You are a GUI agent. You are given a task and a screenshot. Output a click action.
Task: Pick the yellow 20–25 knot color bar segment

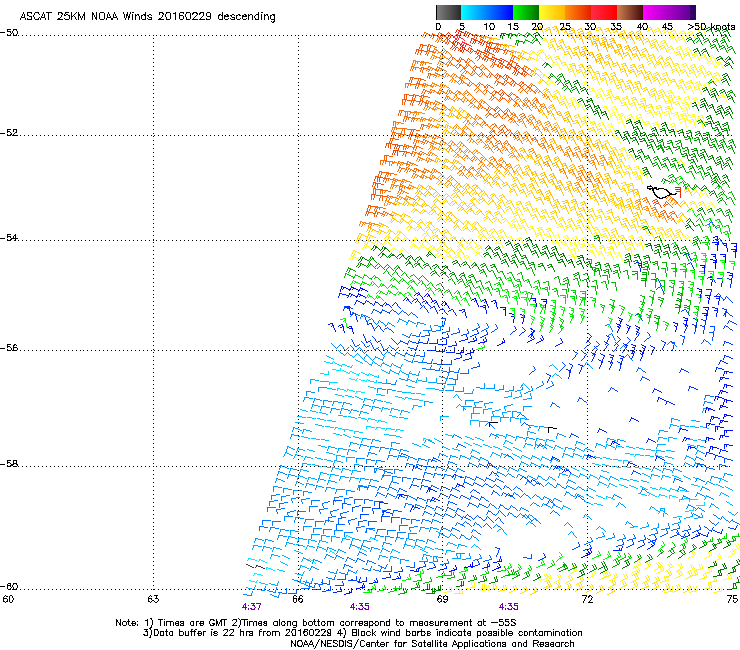coord(552,12)
